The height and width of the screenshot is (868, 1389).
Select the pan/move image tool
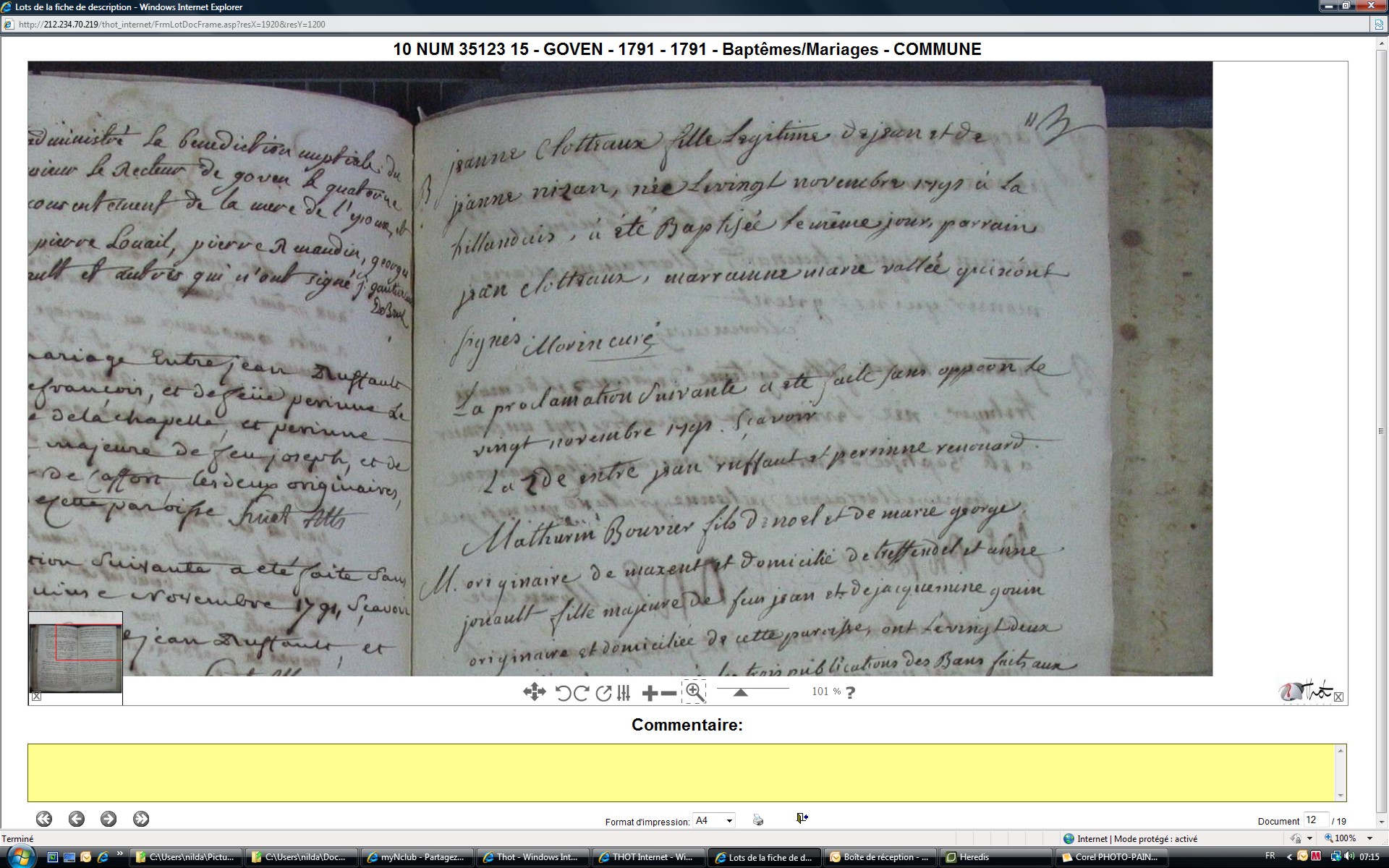(x=534, y=692)
